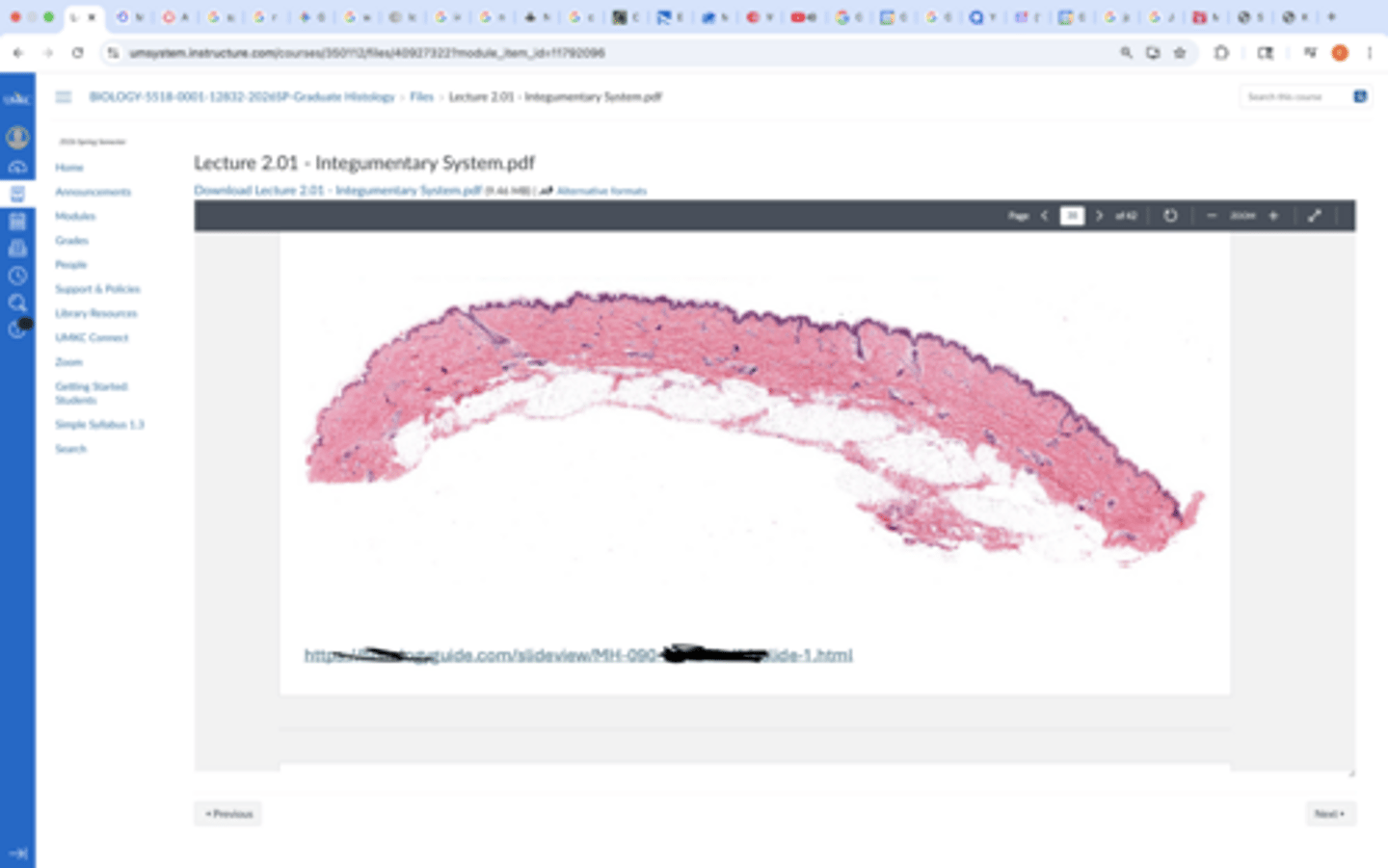This screenshot has width=1388, height=868.
Task: Open Grades in course navigation
Action: tap(71, 240)
